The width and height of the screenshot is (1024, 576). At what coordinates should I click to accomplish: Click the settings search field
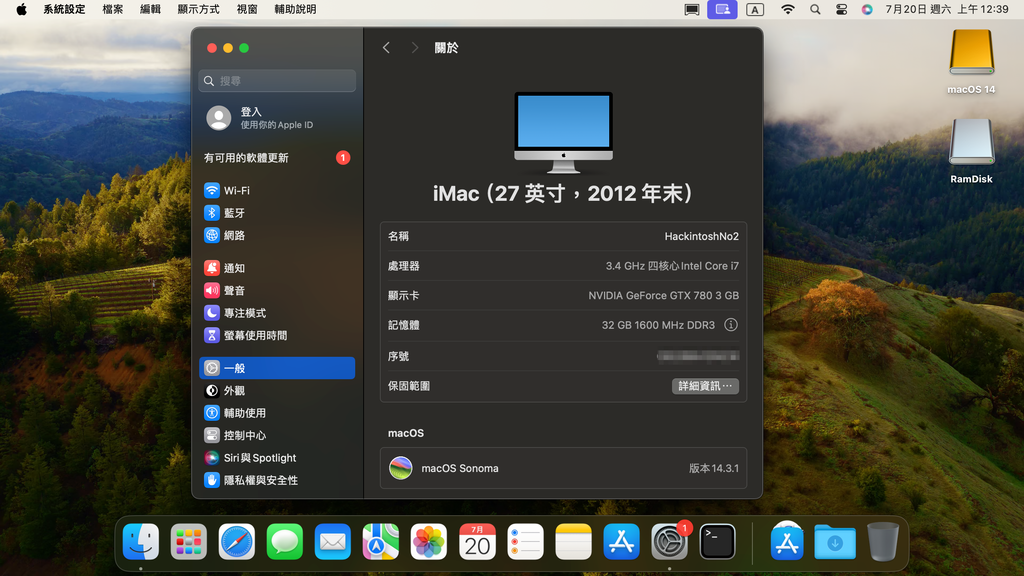point(277,81)
